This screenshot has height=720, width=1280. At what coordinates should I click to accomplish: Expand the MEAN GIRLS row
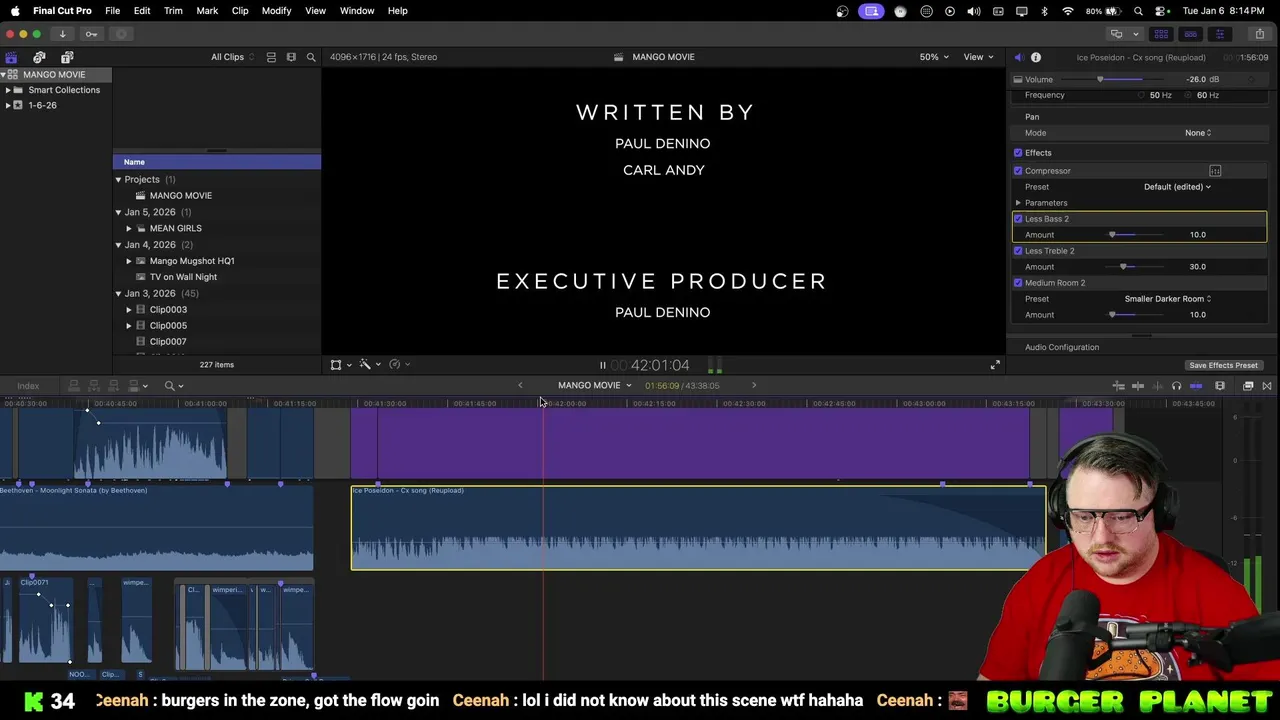129,228
